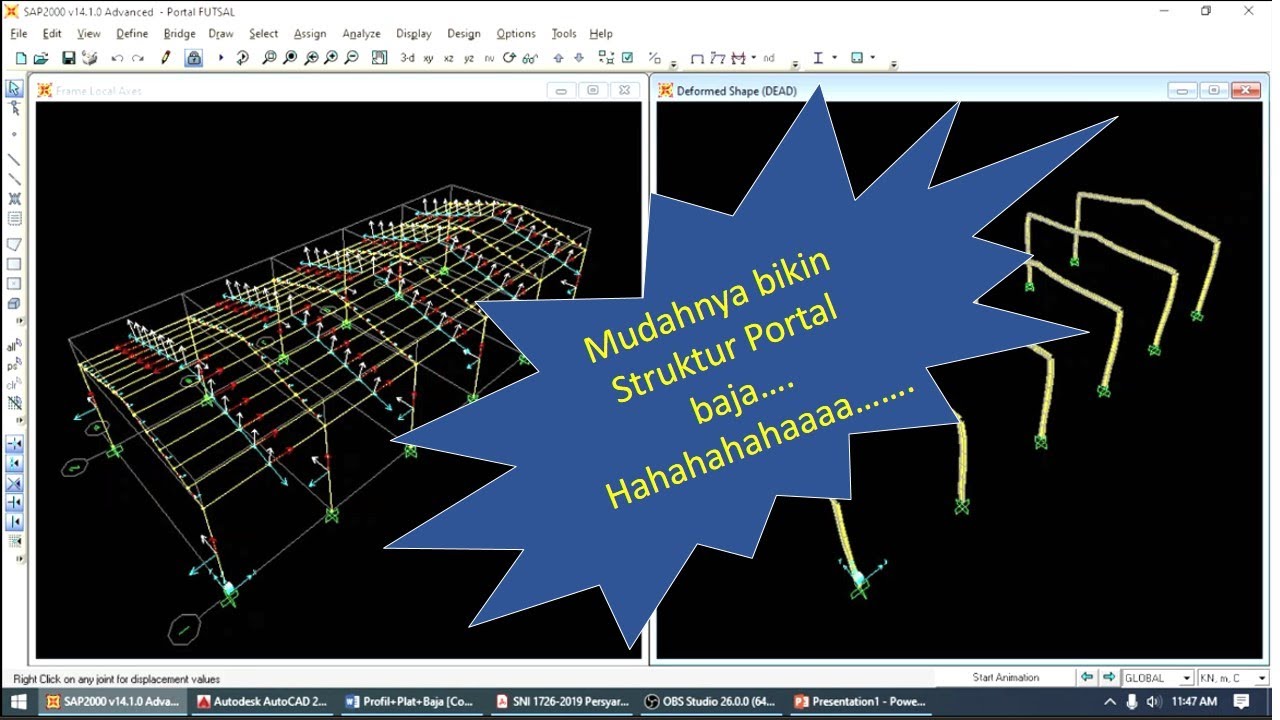Screen dimensions: 1280x720
Task: Click the I-section steel frame design icon
Action: 818,58
